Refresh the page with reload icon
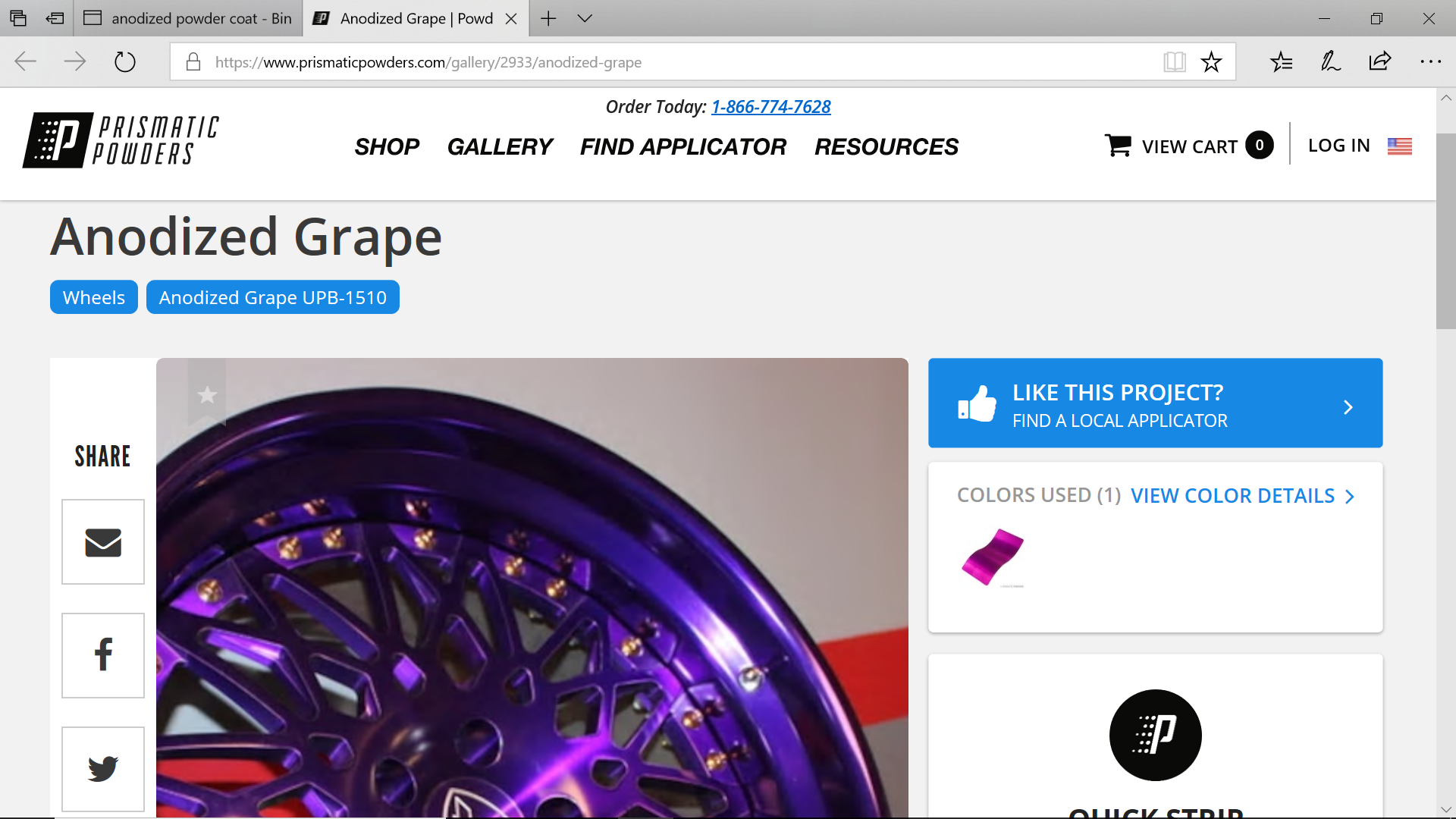Viewport: 1456px width, 819px height. pos(125,61)
